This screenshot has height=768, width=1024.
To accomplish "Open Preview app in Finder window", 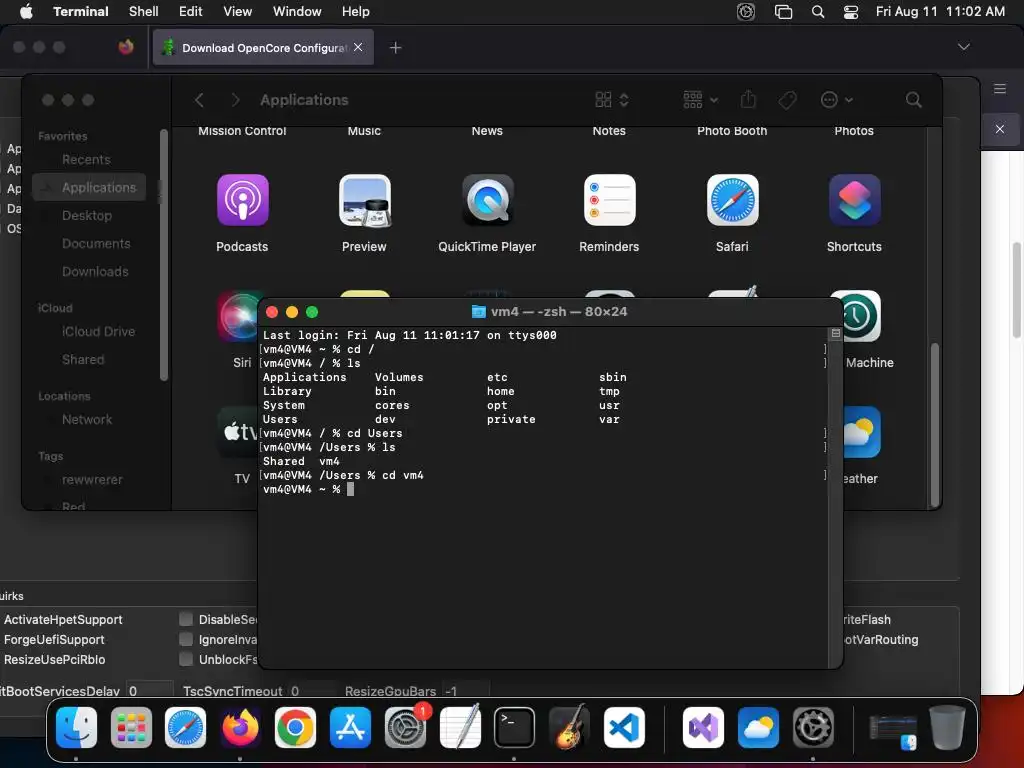I will pyautogui.click(x=364, y=200).
